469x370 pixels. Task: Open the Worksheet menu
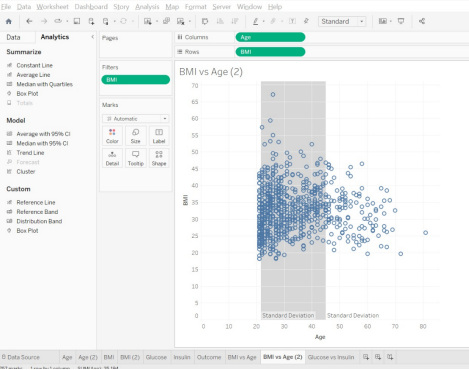click(52, 7)
